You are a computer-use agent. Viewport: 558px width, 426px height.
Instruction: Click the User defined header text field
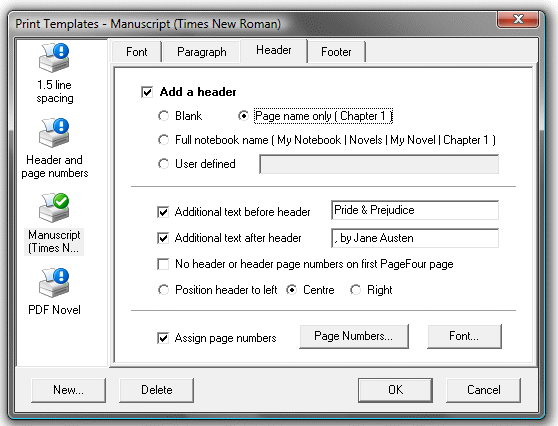[x=379, y=164]
